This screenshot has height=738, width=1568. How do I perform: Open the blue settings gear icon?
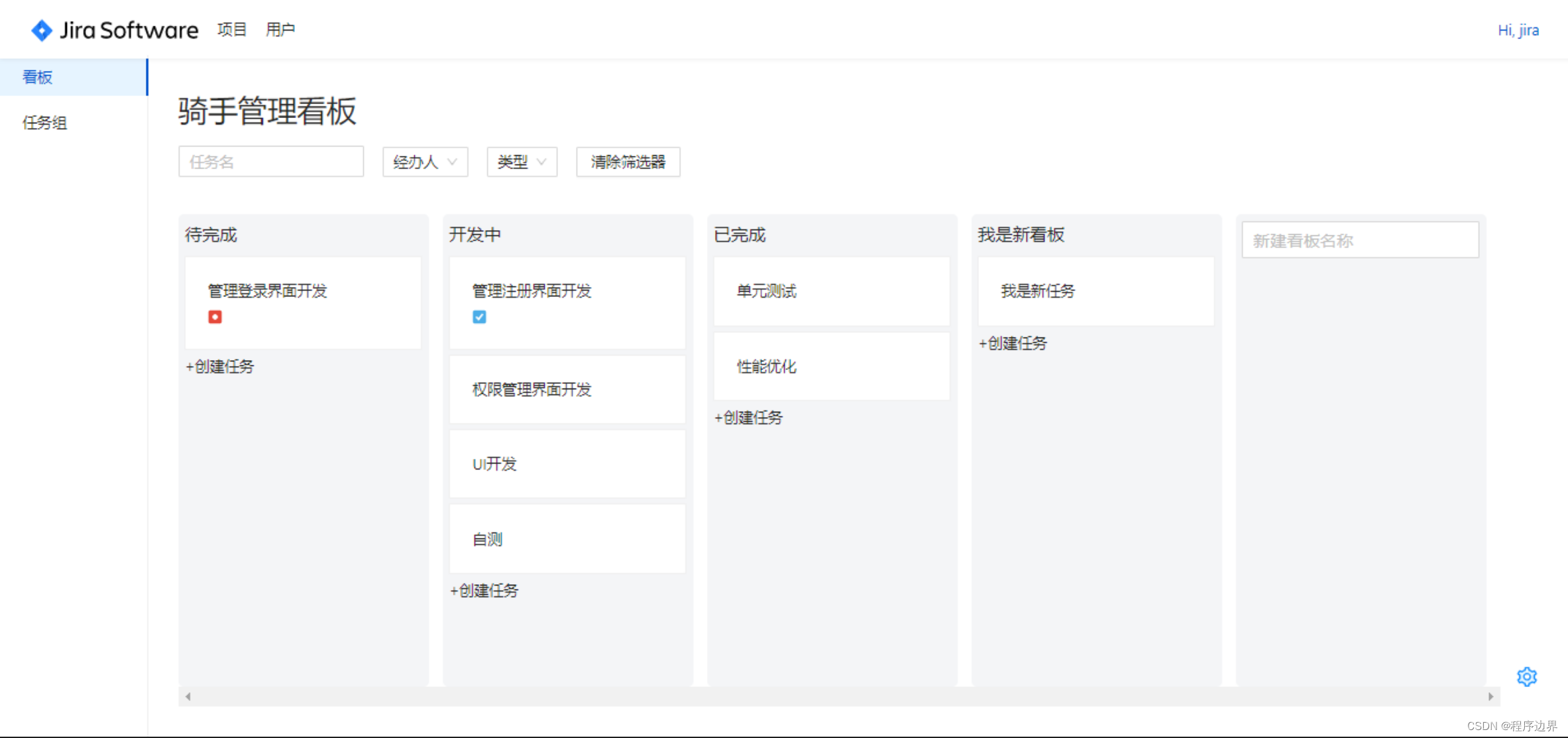tap(1527, 676)
